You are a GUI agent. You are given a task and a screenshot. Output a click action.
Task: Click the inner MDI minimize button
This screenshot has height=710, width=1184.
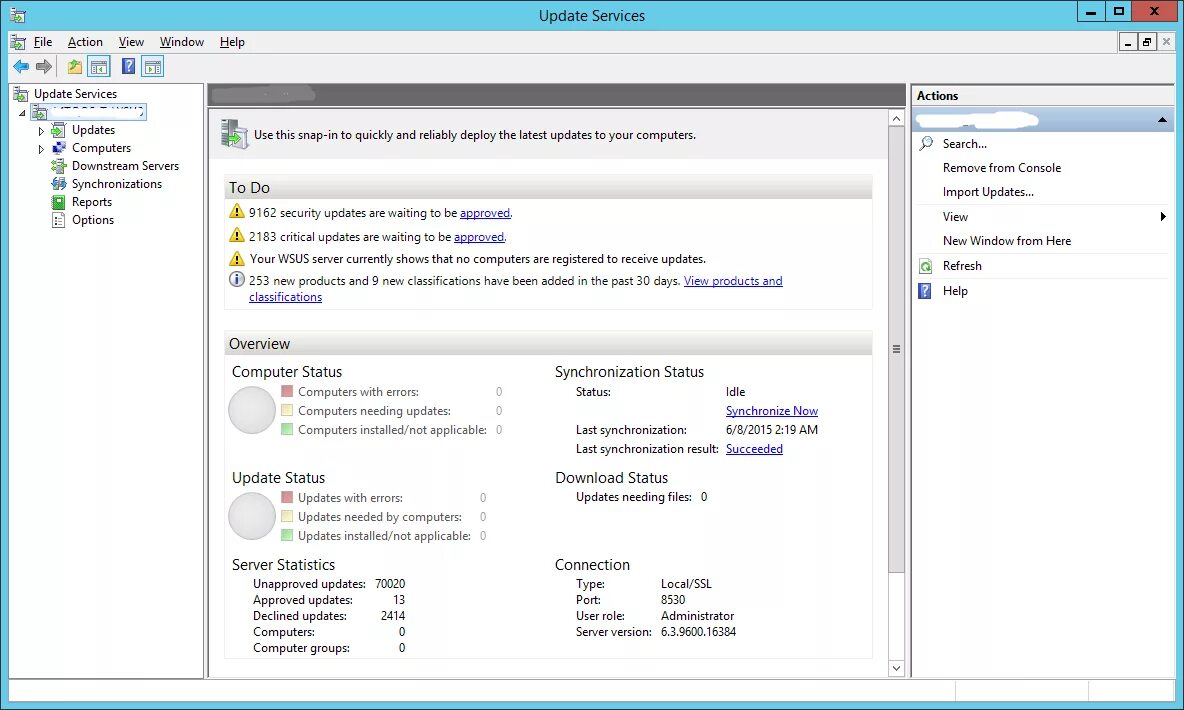(1128, 42)
